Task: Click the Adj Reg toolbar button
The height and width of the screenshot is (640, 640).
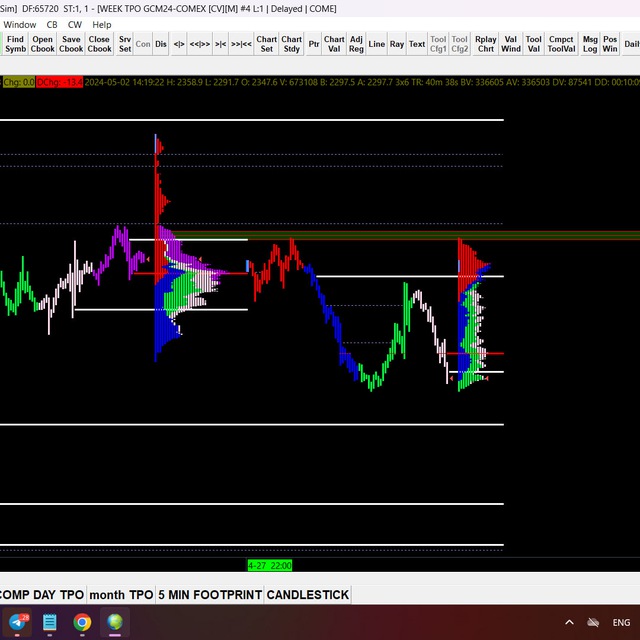Action: (x=356, y=44)
